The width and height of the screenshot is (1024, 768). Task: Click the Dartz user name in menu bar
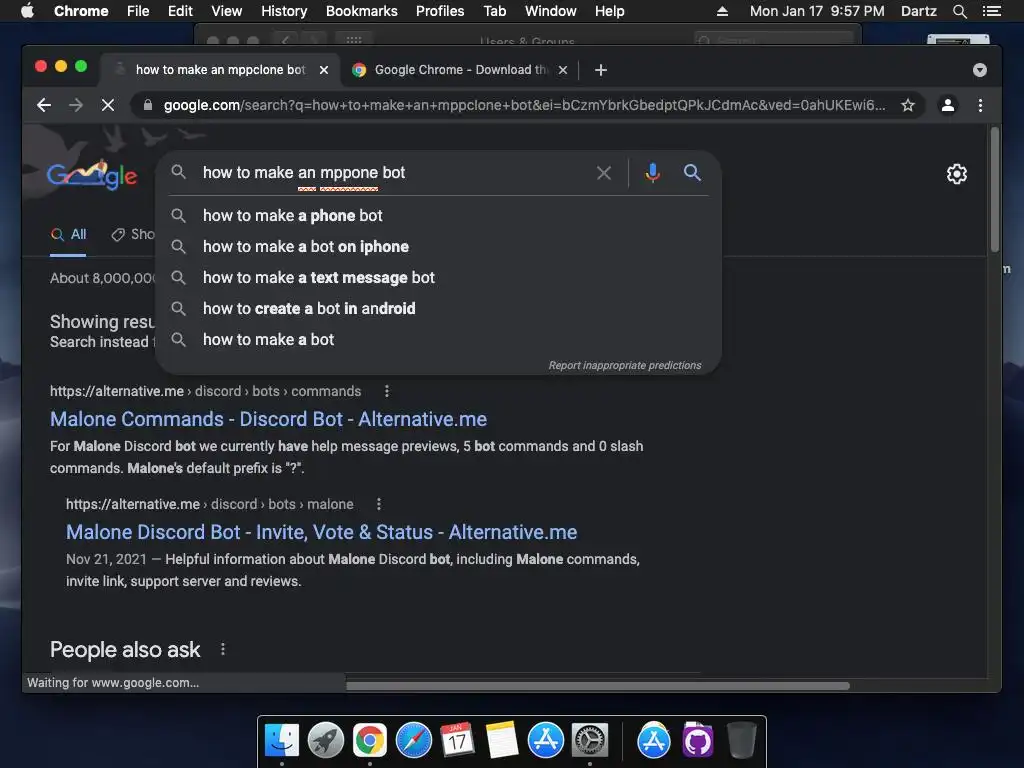(918, 11)
